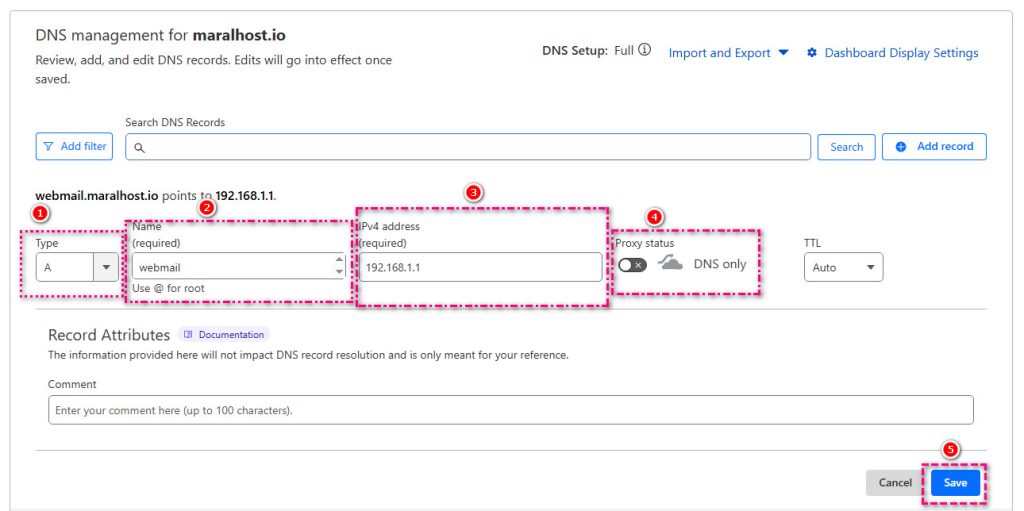The height and width of the screenshot is (511, 1024).
Task: Click the IPv4 address field
Action: (x=480, y=267)
